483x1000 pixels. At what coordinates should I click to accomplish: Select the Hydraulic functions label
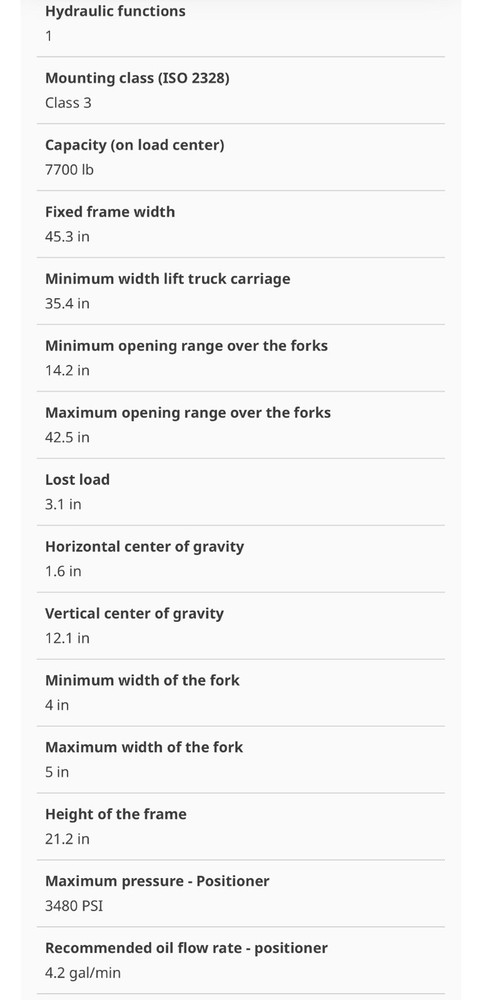coord(115,11)
